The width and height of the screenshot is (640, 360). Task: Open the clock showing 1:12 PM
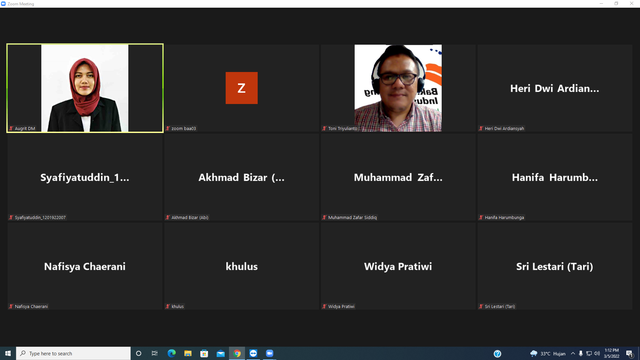(x=611, y=353)
